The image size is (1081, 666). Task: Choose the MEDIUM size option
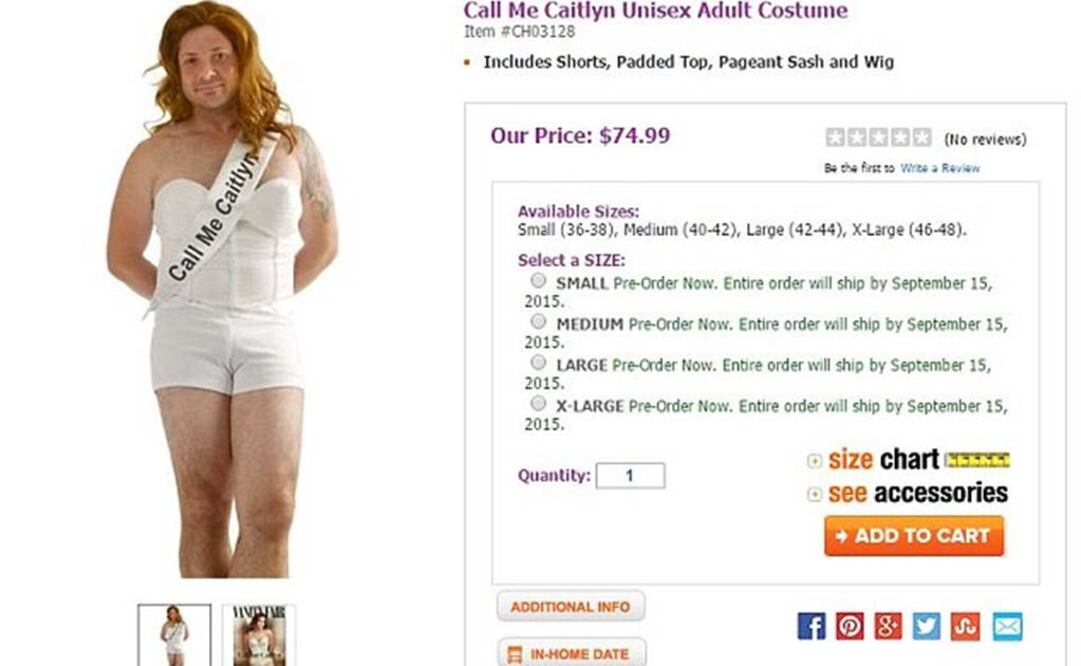point(539,322)
